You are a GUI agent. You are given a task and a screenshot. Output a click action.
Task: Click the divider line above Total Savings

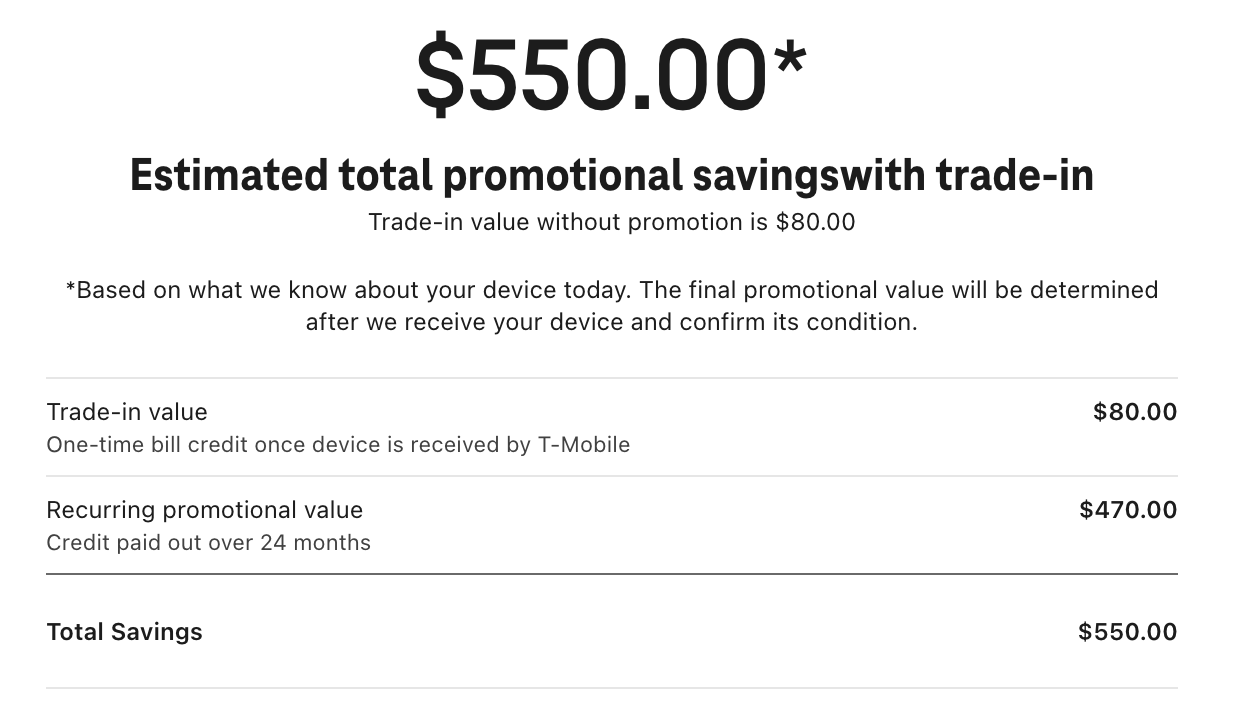coord(612,574)
